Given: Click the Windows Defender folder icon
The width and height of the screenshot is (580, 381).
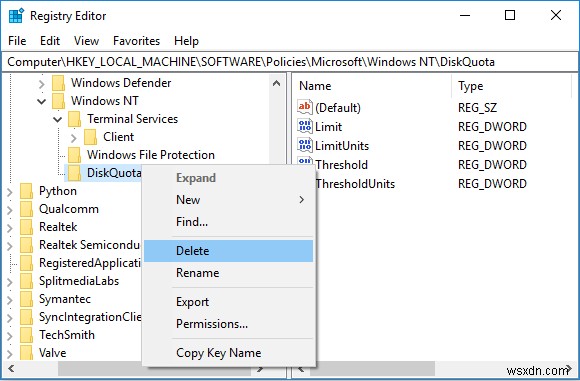Looking at the screenshot, I should (x=58, y=83).
